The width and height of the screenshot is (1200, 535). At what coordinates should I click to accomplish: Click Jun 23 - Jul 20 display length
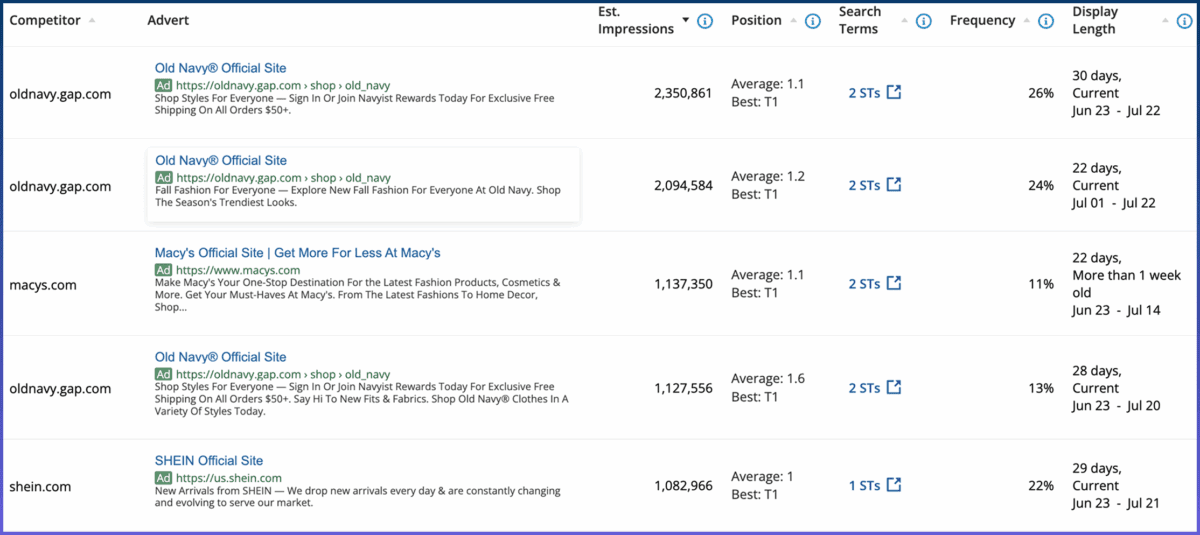coord(1116,405)
